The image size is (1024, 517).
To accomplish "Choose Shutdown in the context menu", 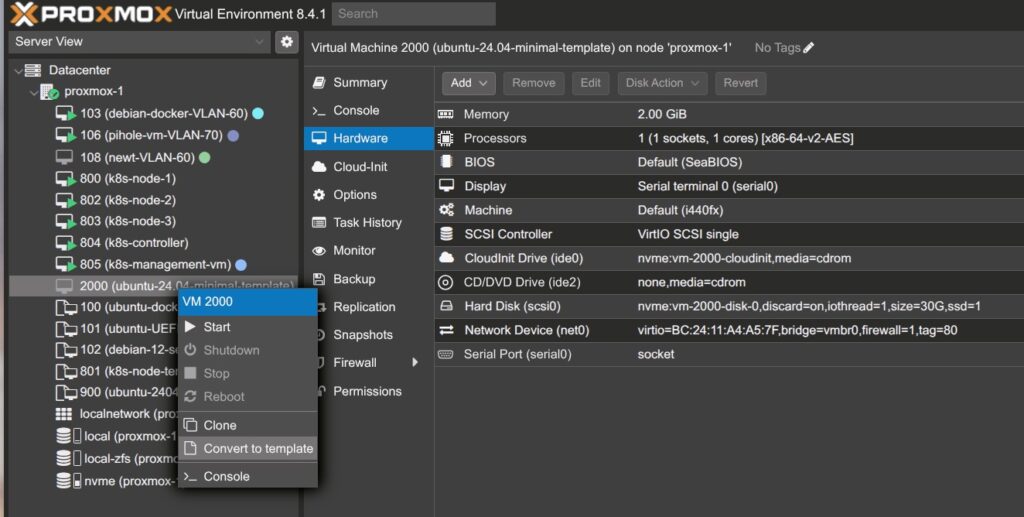I will 248,350.
